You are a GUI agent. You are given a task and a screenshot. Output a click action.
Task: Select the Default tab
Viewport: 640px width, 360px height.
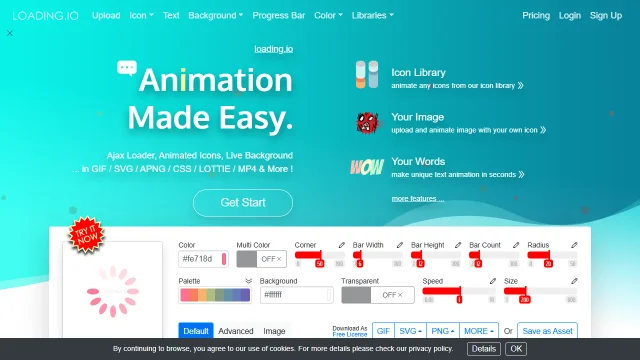click(x=196, y=331)
